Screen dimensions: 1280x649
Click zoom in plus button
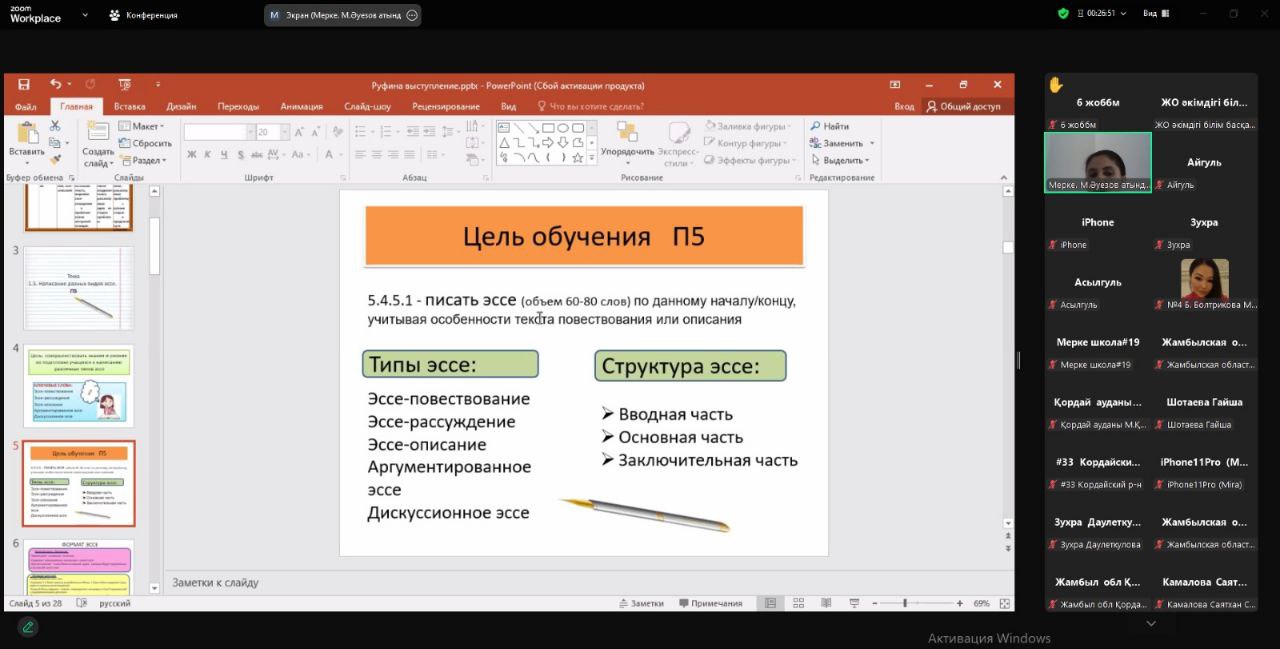(960, 603)
